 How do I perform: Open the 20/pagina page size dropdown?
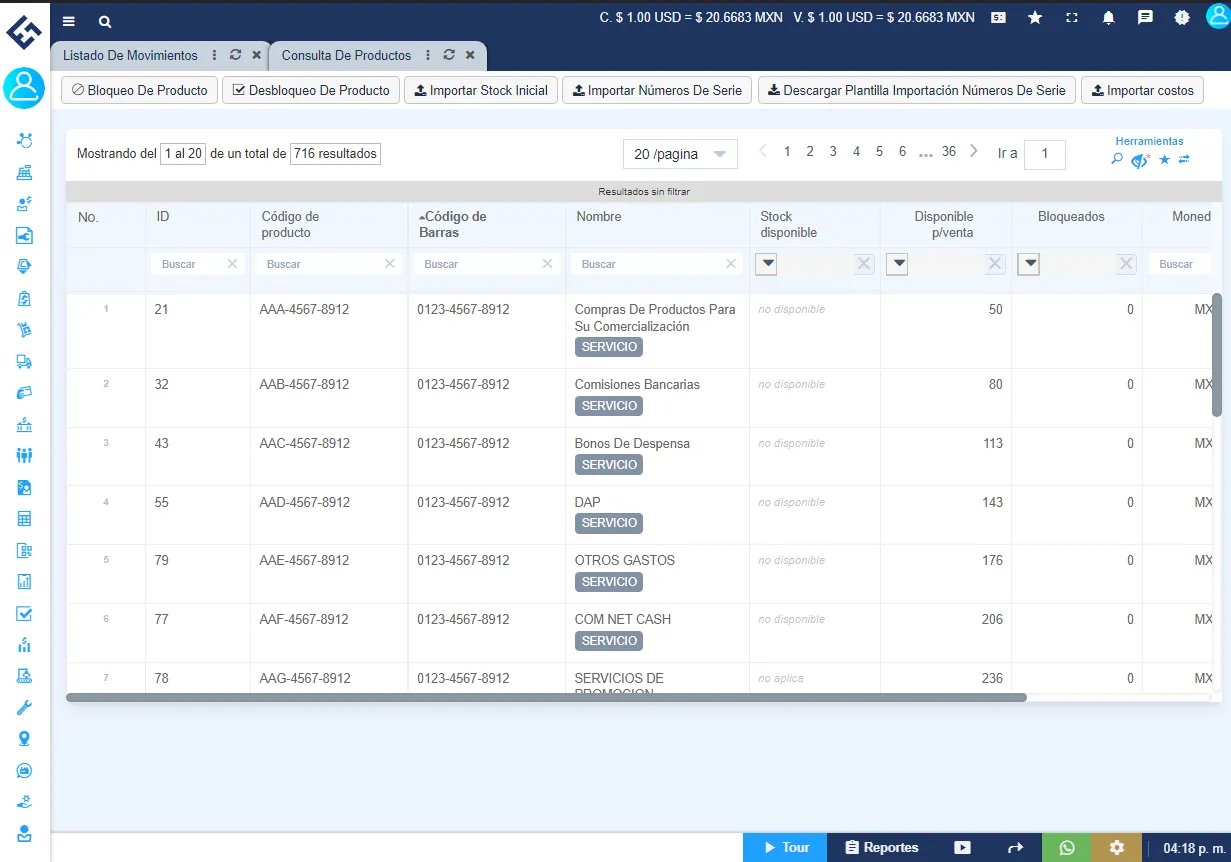click(x=680, y=153)
